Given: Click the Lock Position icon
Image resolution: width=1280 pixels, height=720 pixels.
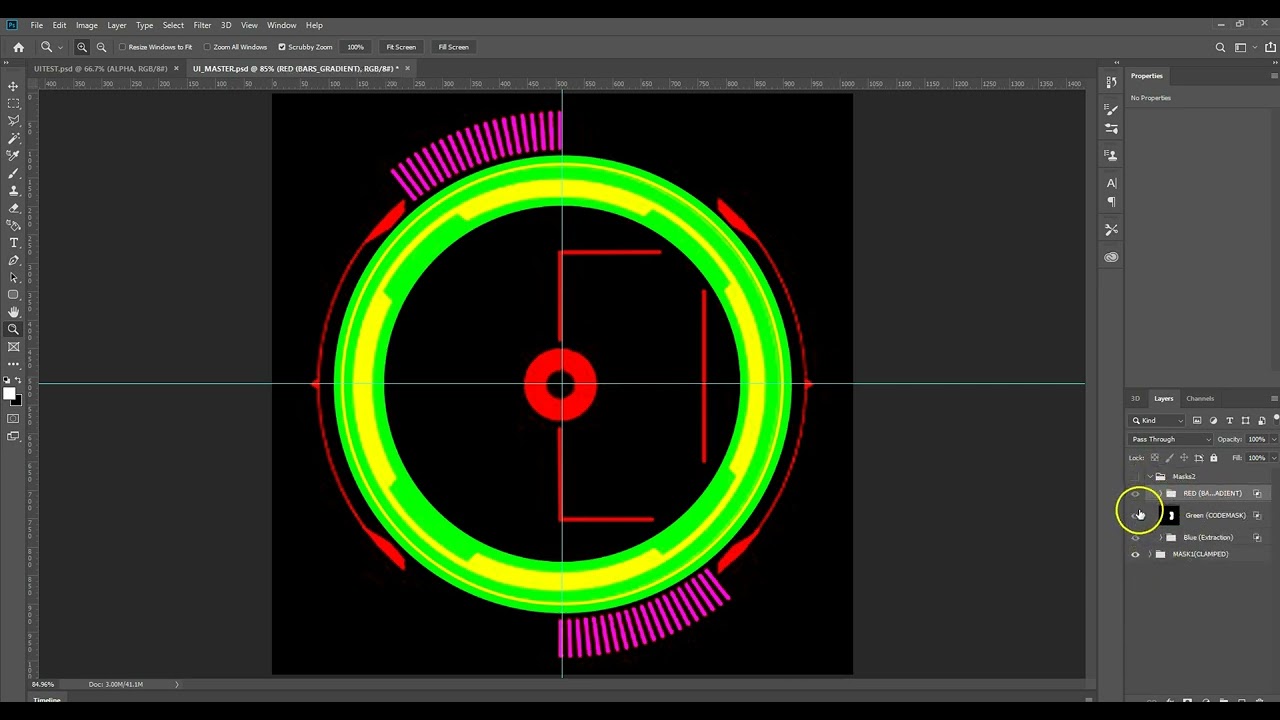Looking at the screenshot, I should [1184, 458].
